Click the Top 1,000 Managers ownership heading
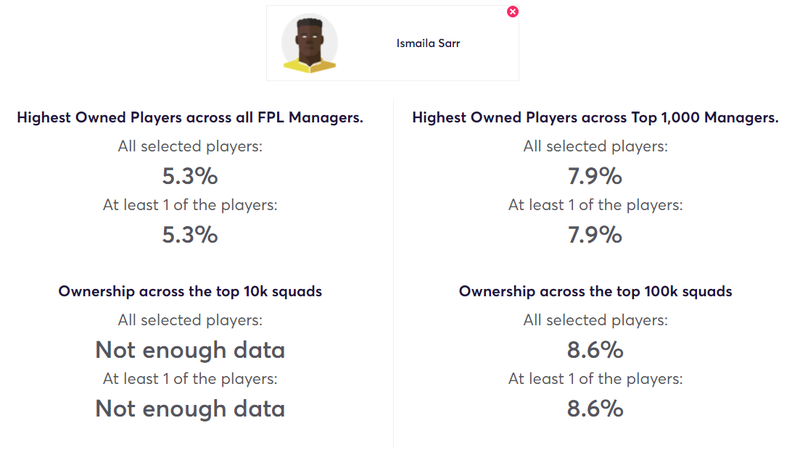 click(595, 117)
